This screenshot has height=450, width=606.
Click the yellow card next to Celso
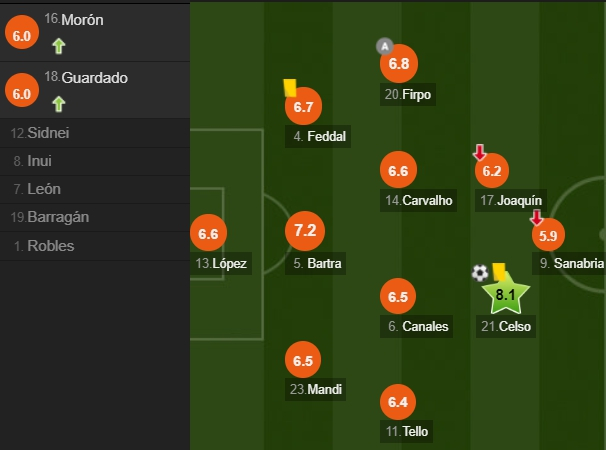498,270
